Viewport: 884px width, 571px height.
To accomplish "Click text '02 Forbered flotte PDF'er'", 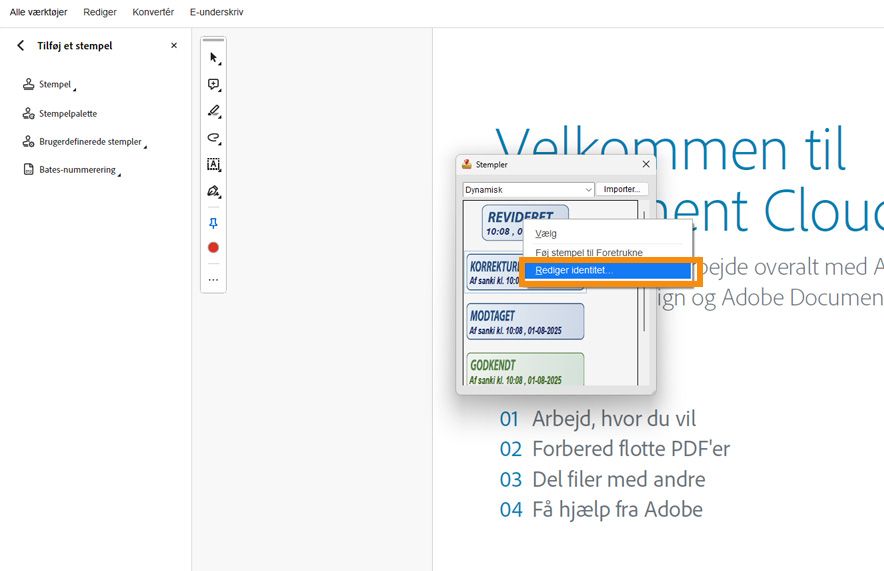I will [x=615, y=449].
